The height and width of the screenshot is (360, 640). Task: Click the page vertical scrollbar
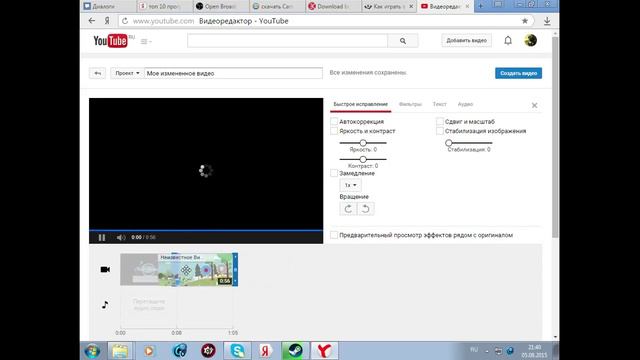(555, 137)
